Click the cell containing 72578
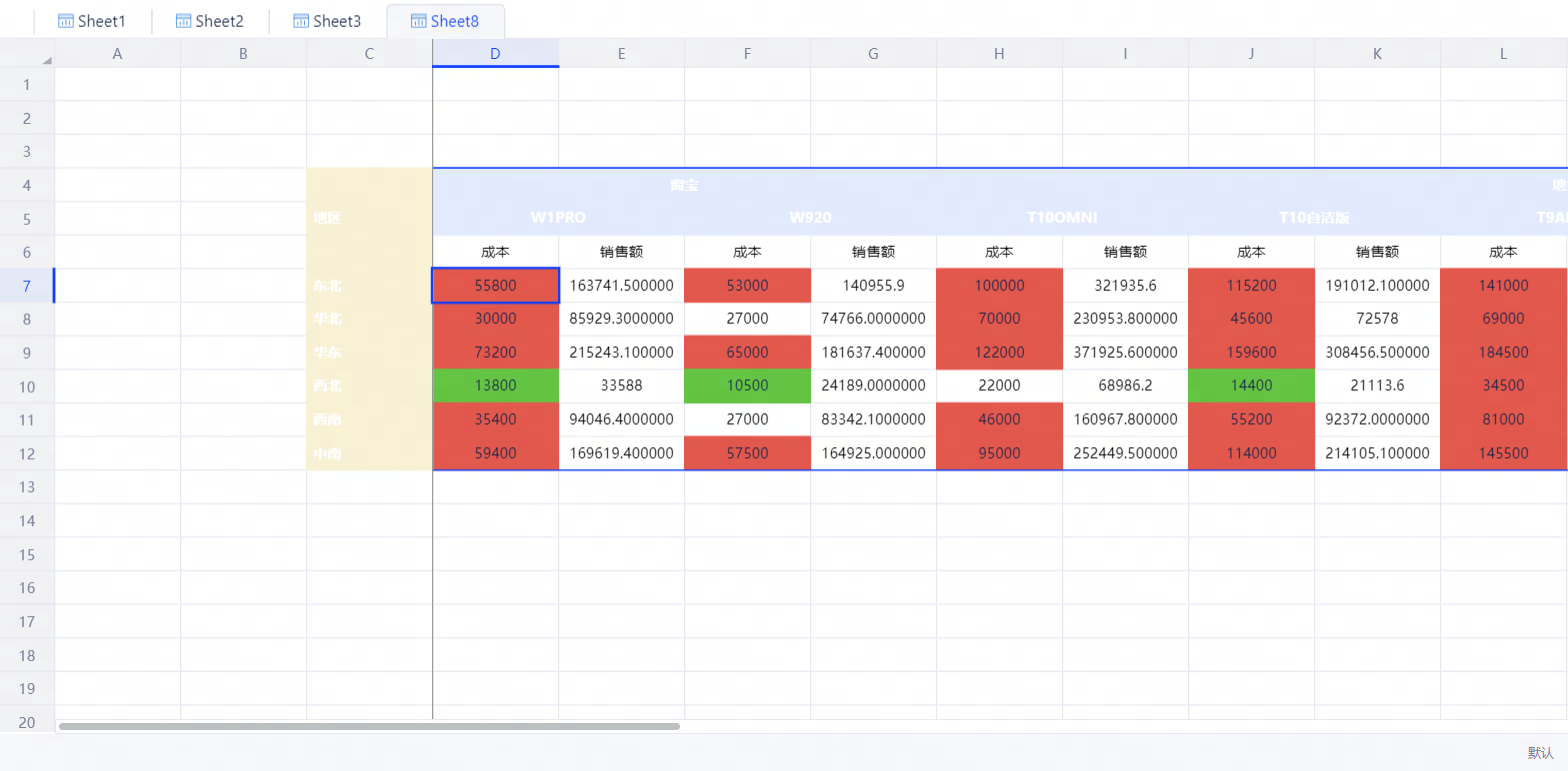The image size is (1568, 771). [1377, 318]
